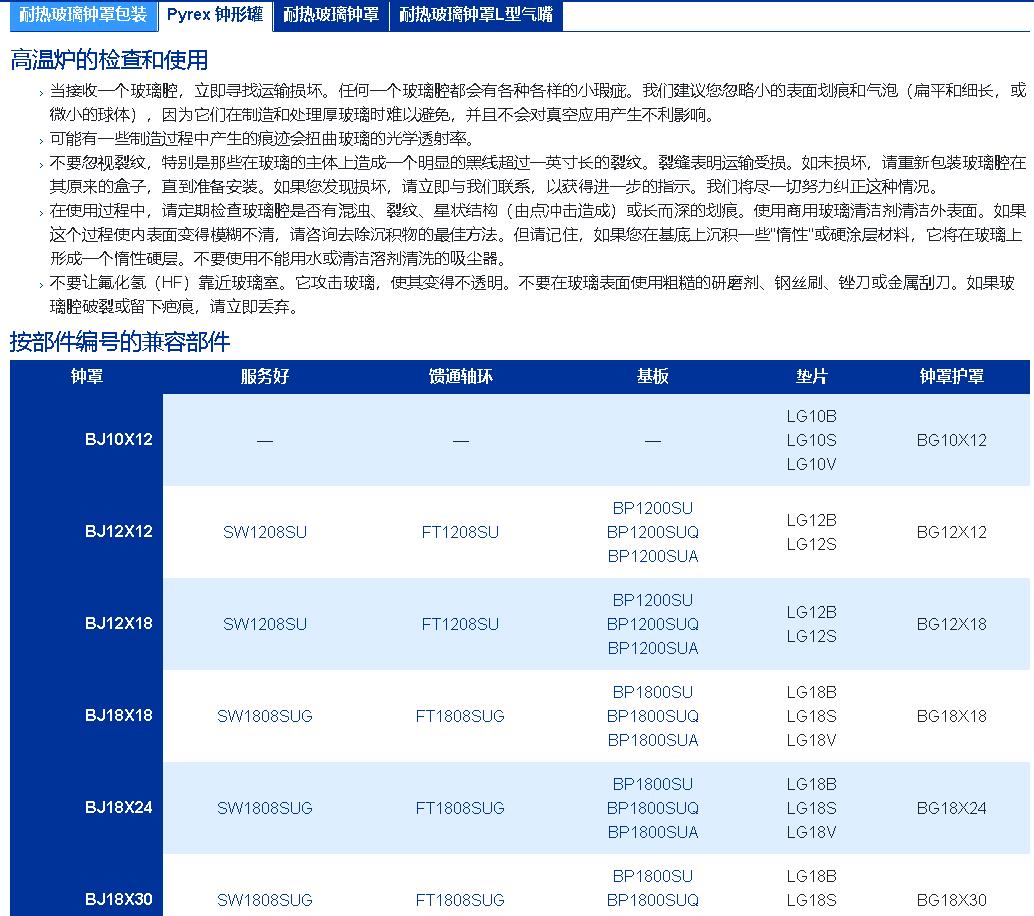Follow BP1800SUA link in BJ18X18 row
Screen dimensions: 1034x916
coord(653,741)
